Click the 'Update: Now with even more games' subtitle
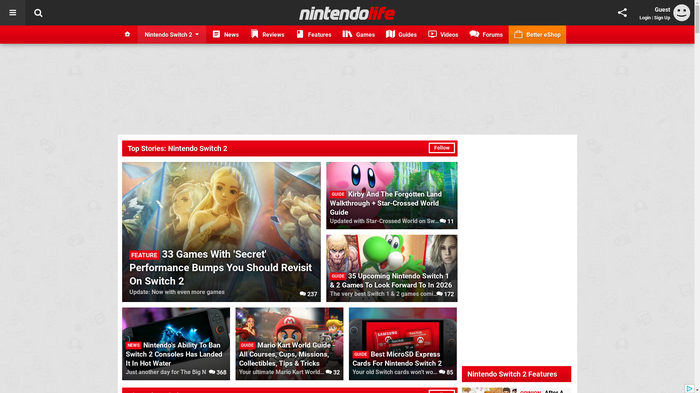The image size is (700, 393). tap(177, 292)
